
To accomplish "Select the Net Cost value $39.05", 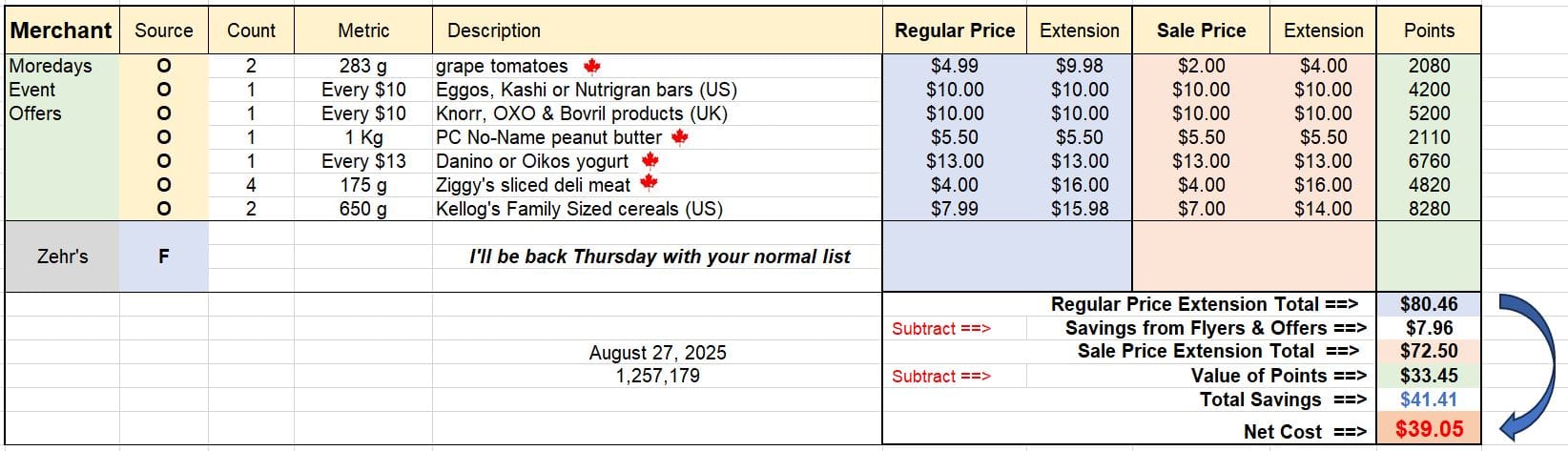I will point(1429,429).
